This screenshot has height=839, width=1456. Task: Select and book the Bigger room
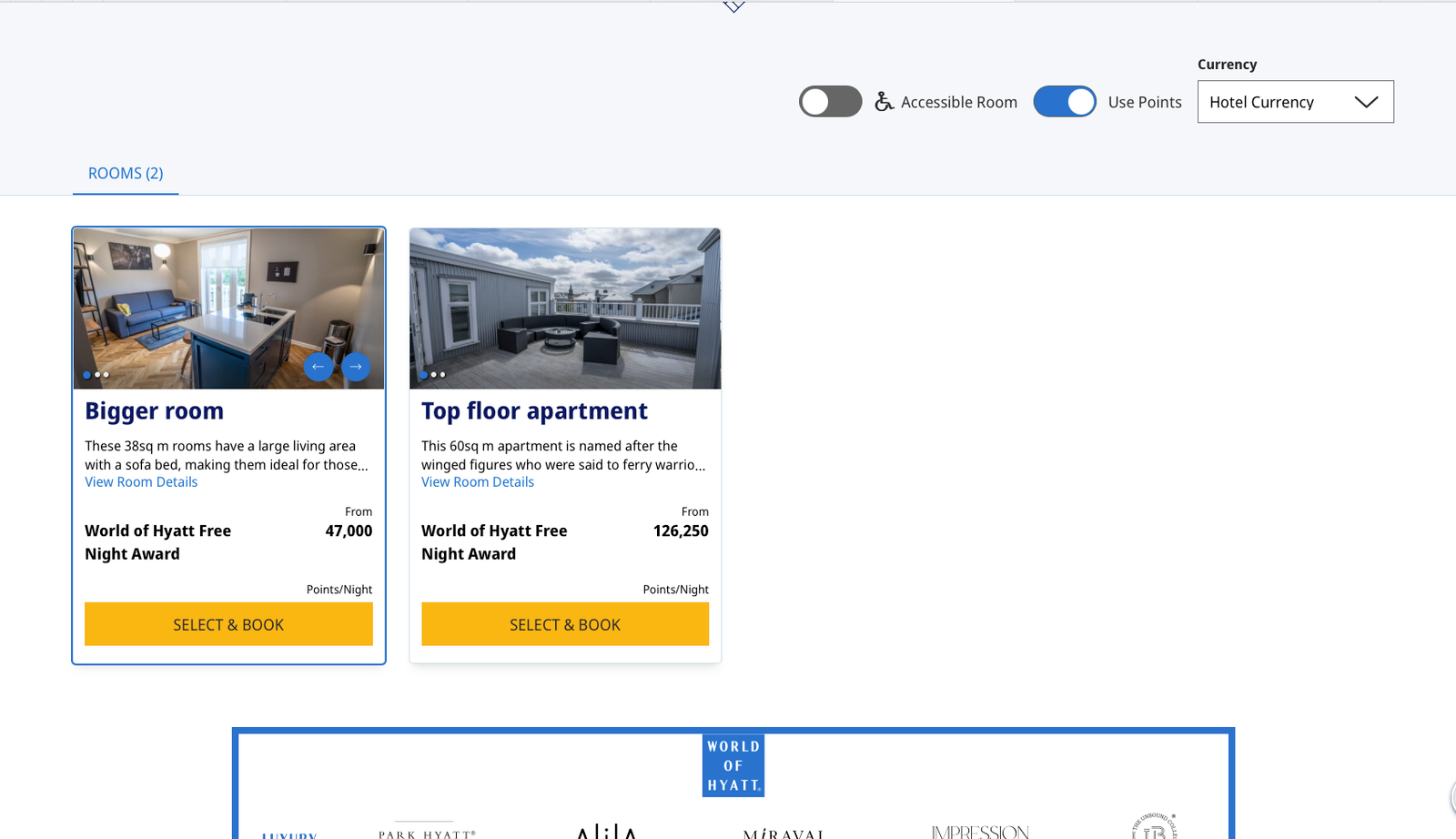click(228, 624)
